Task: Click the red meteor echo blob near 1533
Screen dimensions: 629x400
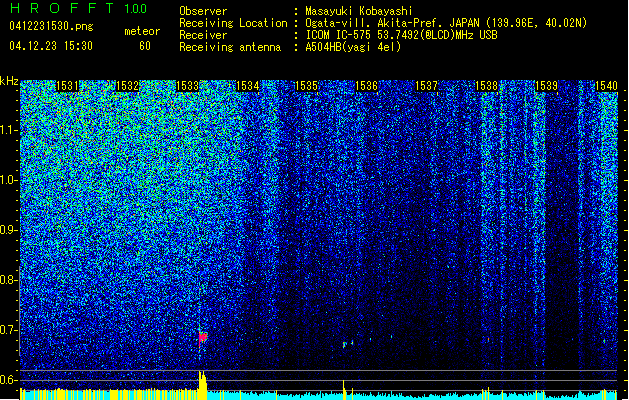Action: click(x=203, y=338)
